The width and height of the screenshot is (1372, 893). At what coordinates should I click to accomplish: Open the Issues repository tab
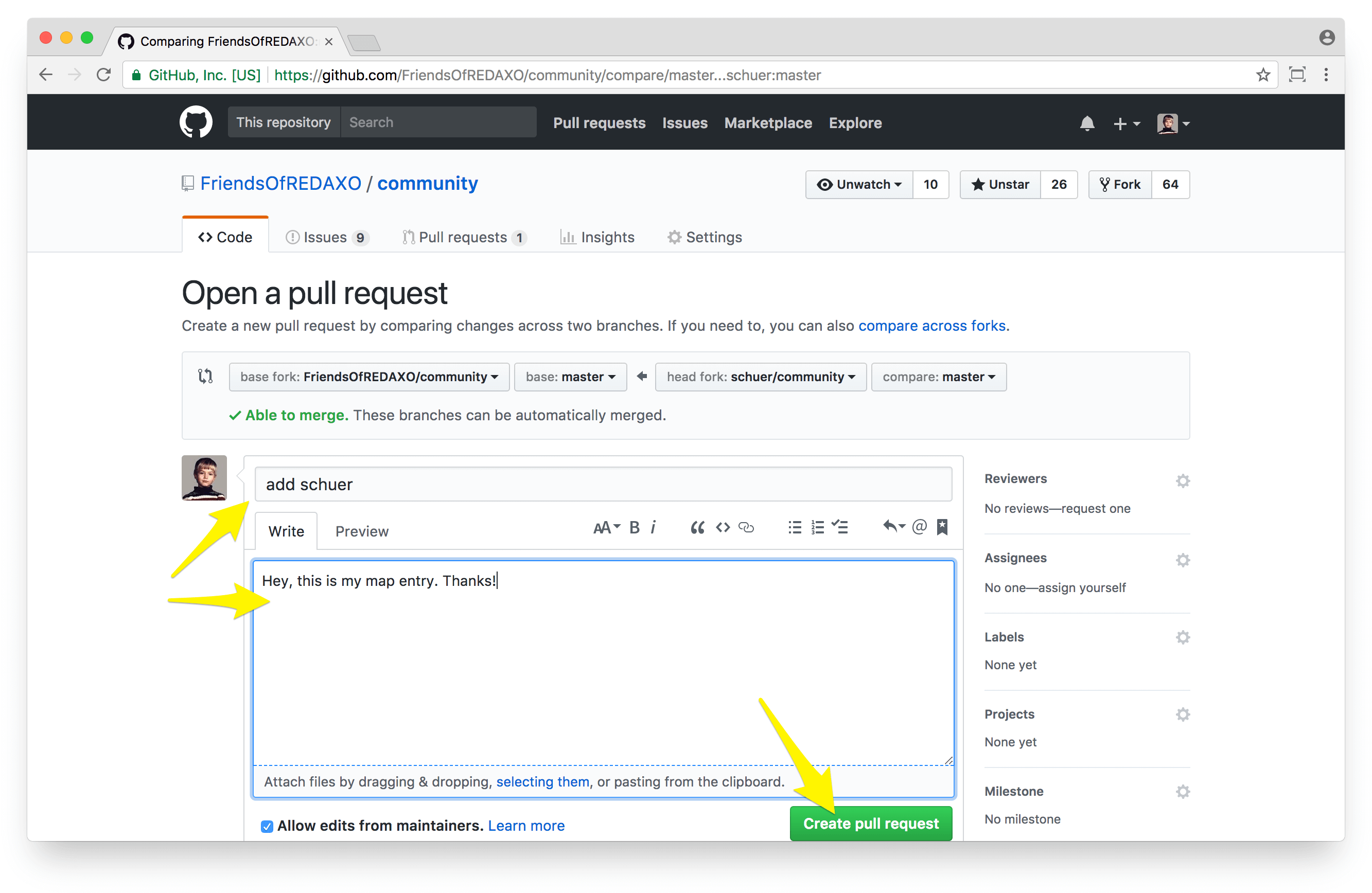(326, 237)
